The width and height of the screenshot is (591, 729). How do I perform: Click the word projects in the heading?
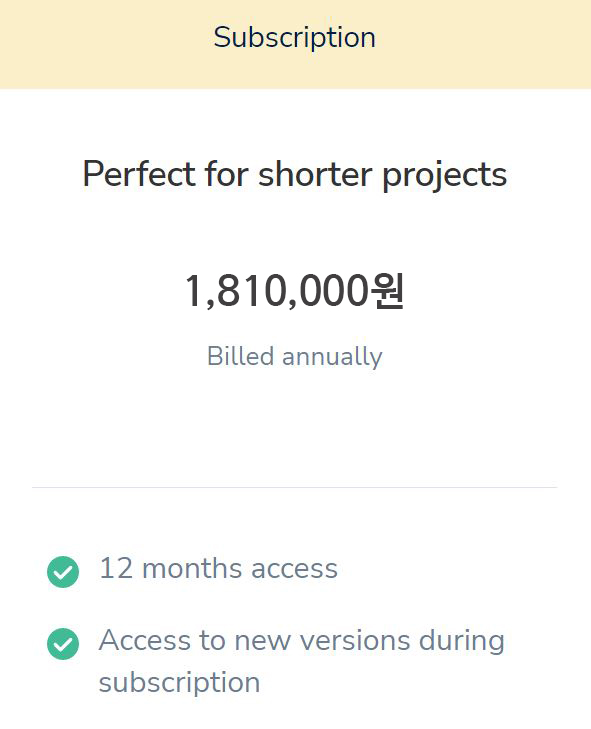(445, 176)
